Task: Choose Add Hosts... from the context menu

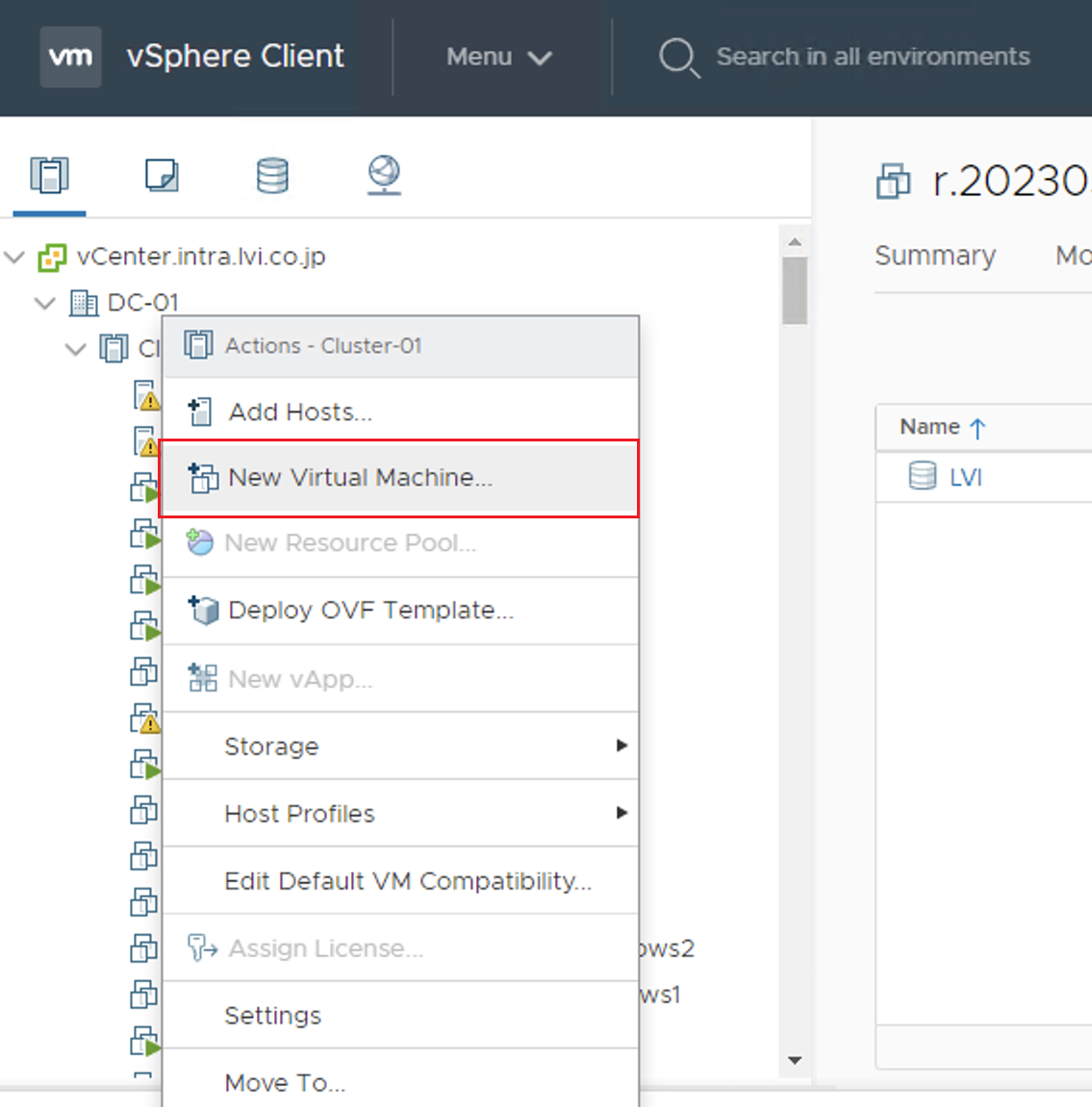Action: tap(400, 412)
